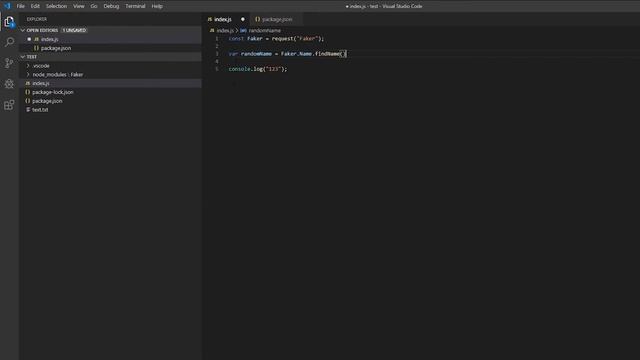Viewport: 640px width, 360px height.
Task: Place cursor in console.log("123") code line
Action: (x=258, y=69)
